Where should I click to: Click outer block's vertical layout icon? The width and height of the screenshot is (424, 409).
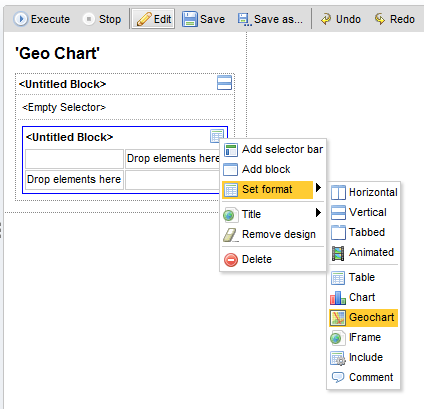tap(224, 82)
